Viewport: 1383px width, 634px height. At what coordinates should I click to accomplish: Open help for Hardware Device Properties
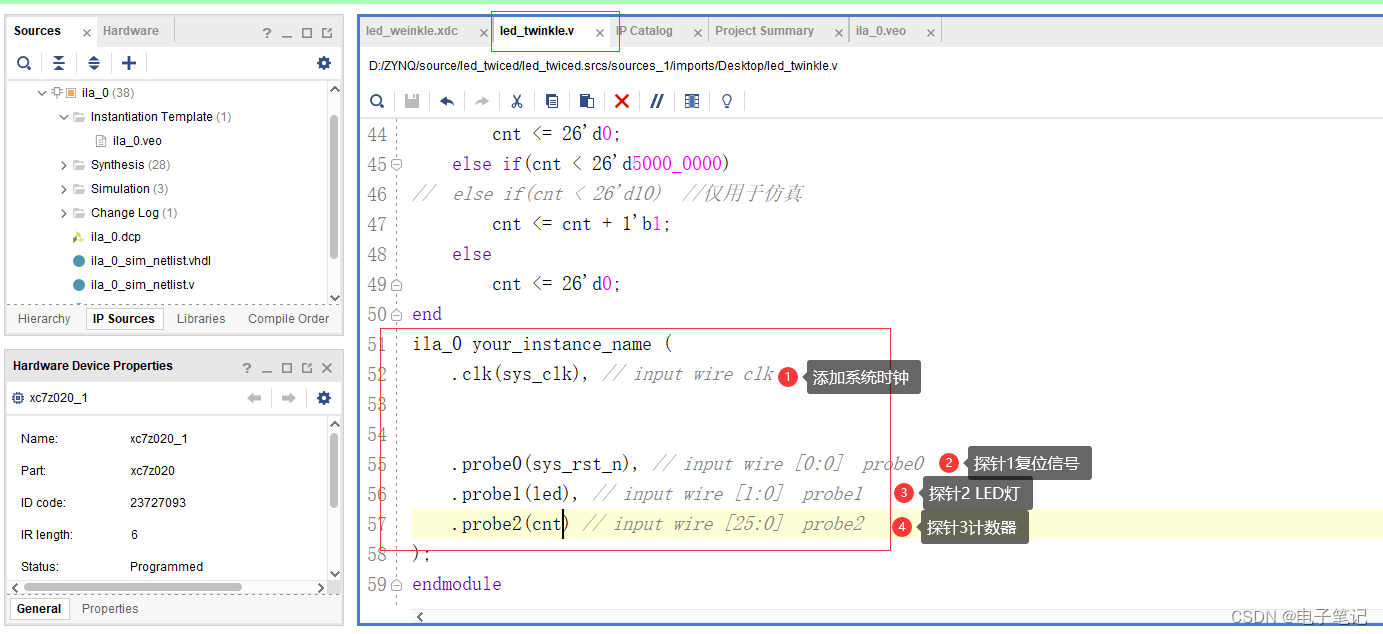click(x=247, y=368)
